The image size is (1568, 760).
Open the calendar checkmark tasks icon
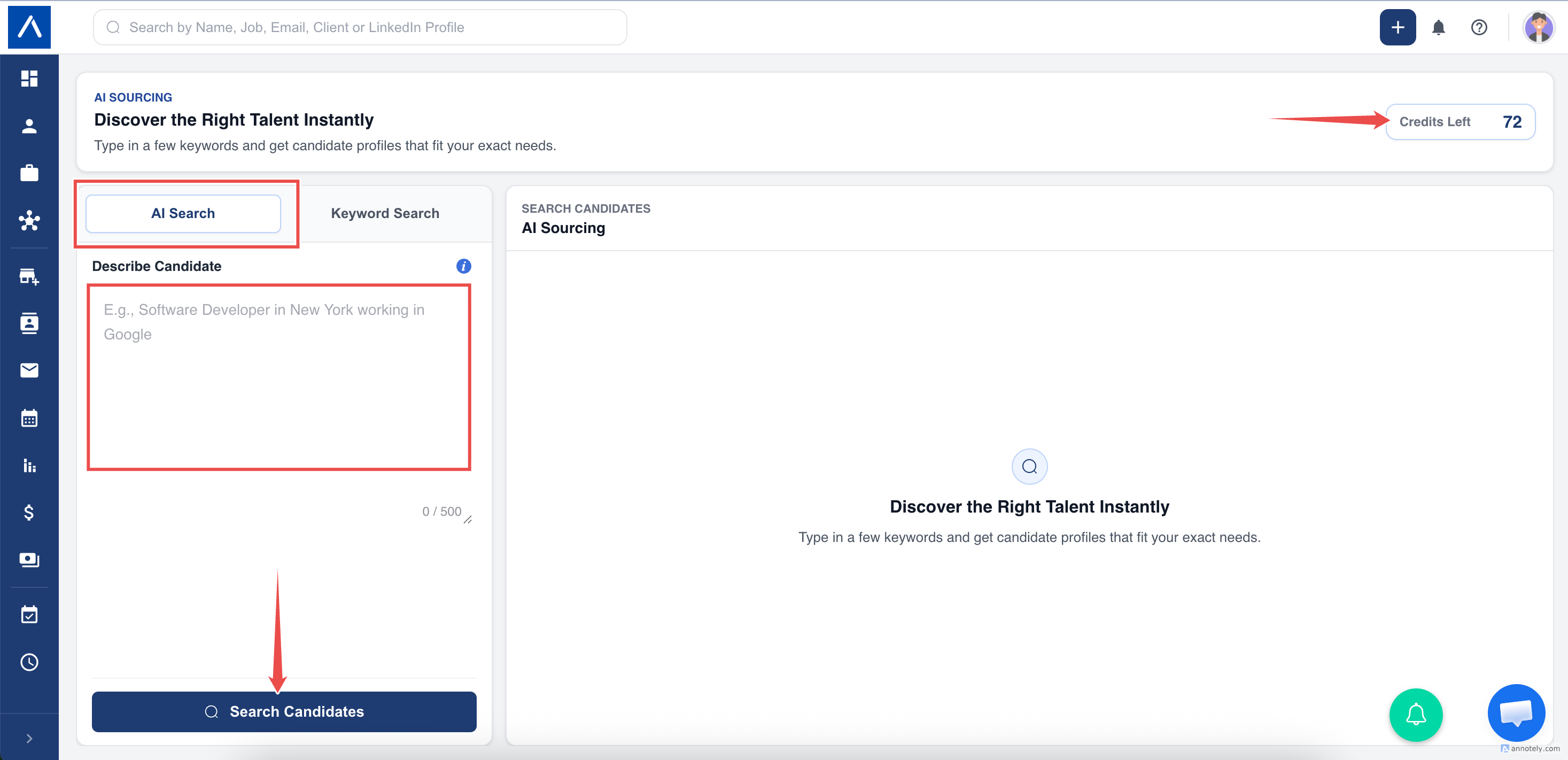[x=29, y=615]
